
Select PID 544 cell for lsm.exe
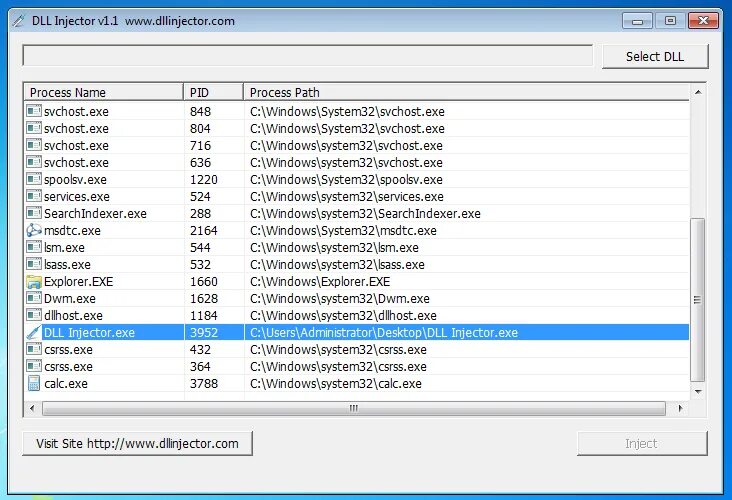pyautogui.click(x=200, y=247)
